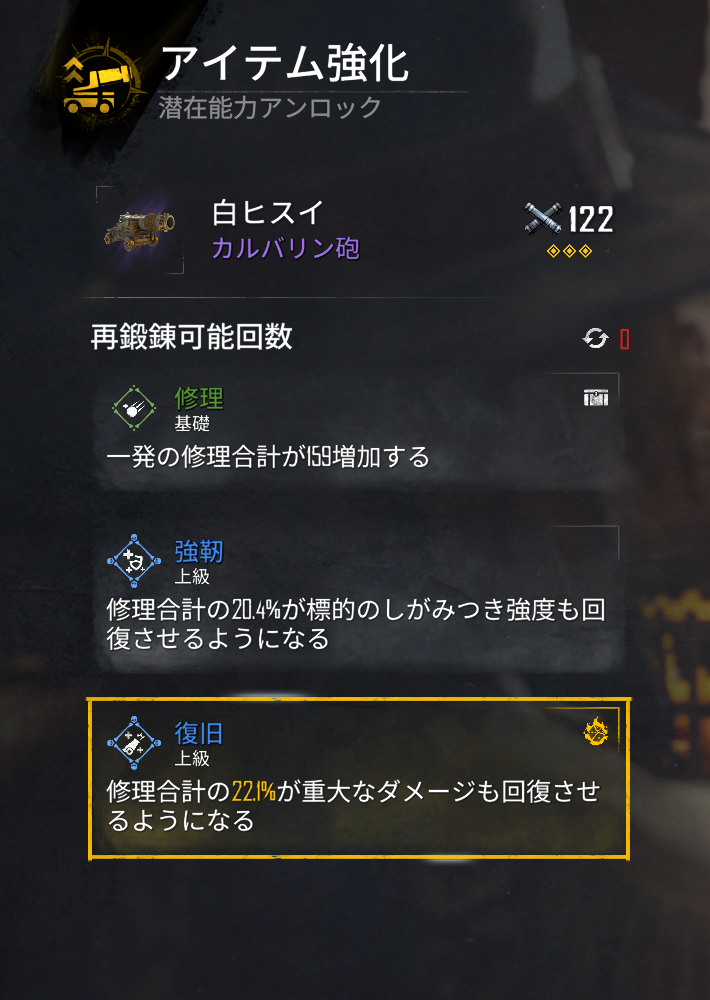Select the highlighted 復旧 perk row
This screenshot has height=1000, width=710.
tap(359, 779)
